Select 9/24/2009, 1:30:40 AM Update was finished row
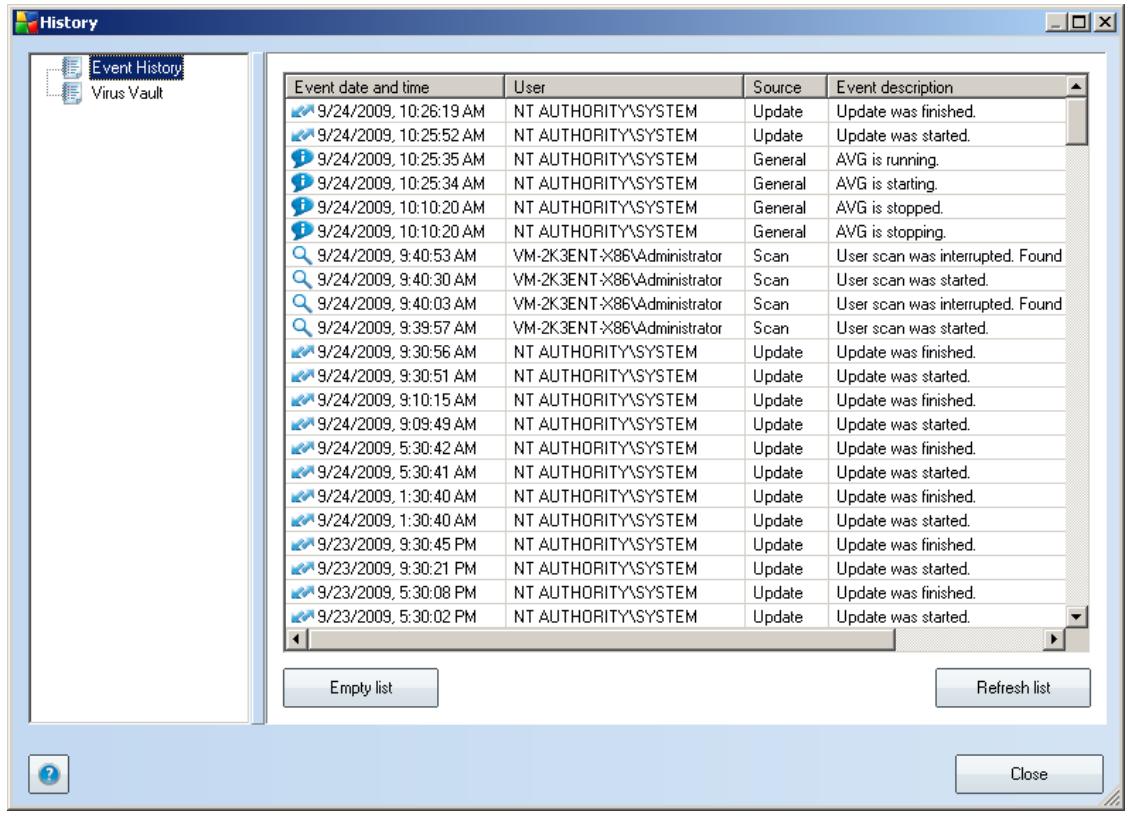 pyautogui.click(x=676, y=496)
